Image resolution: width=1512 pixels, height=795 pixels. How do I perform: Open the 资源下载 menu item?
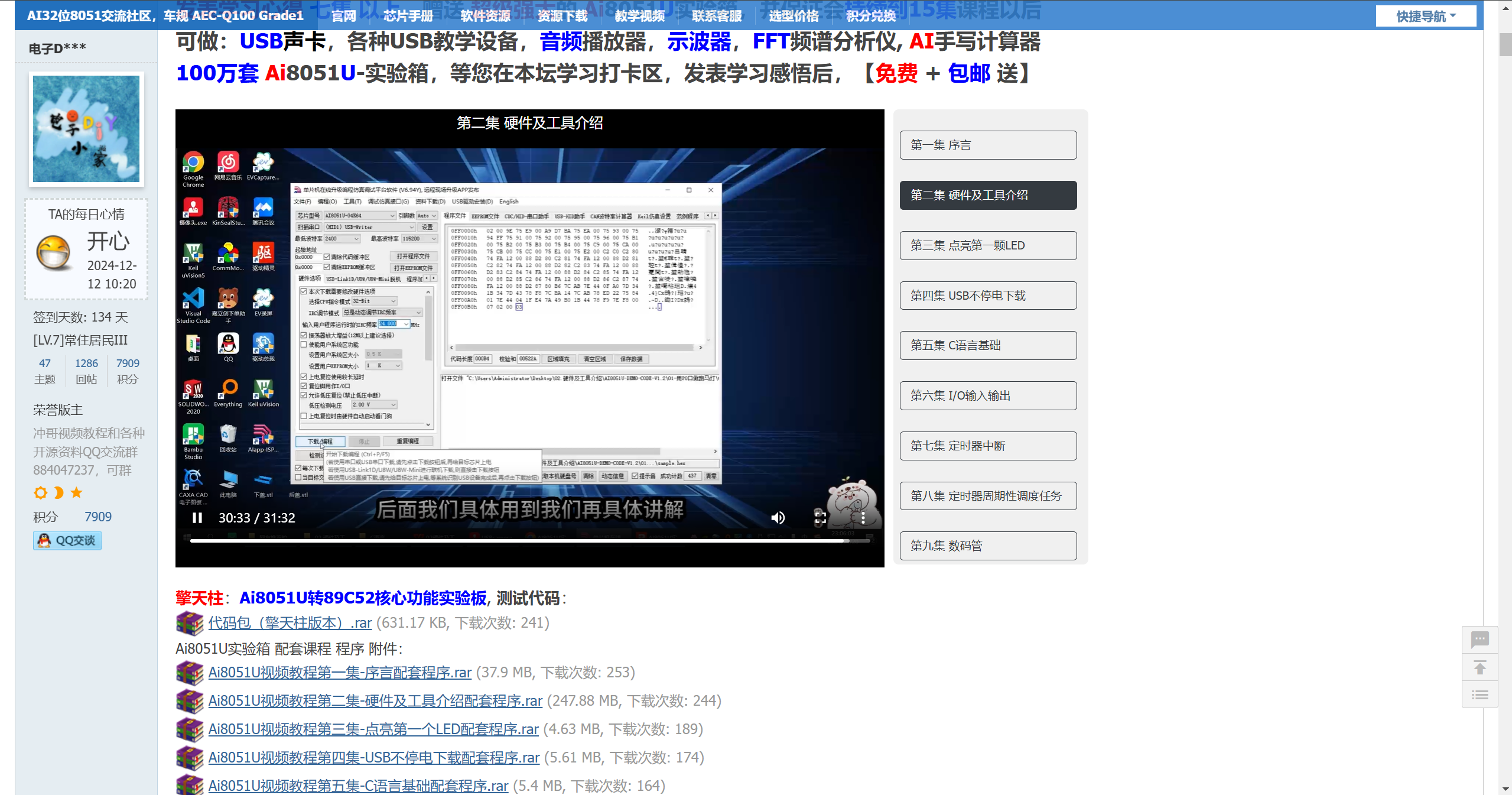[x=562, y=16]
